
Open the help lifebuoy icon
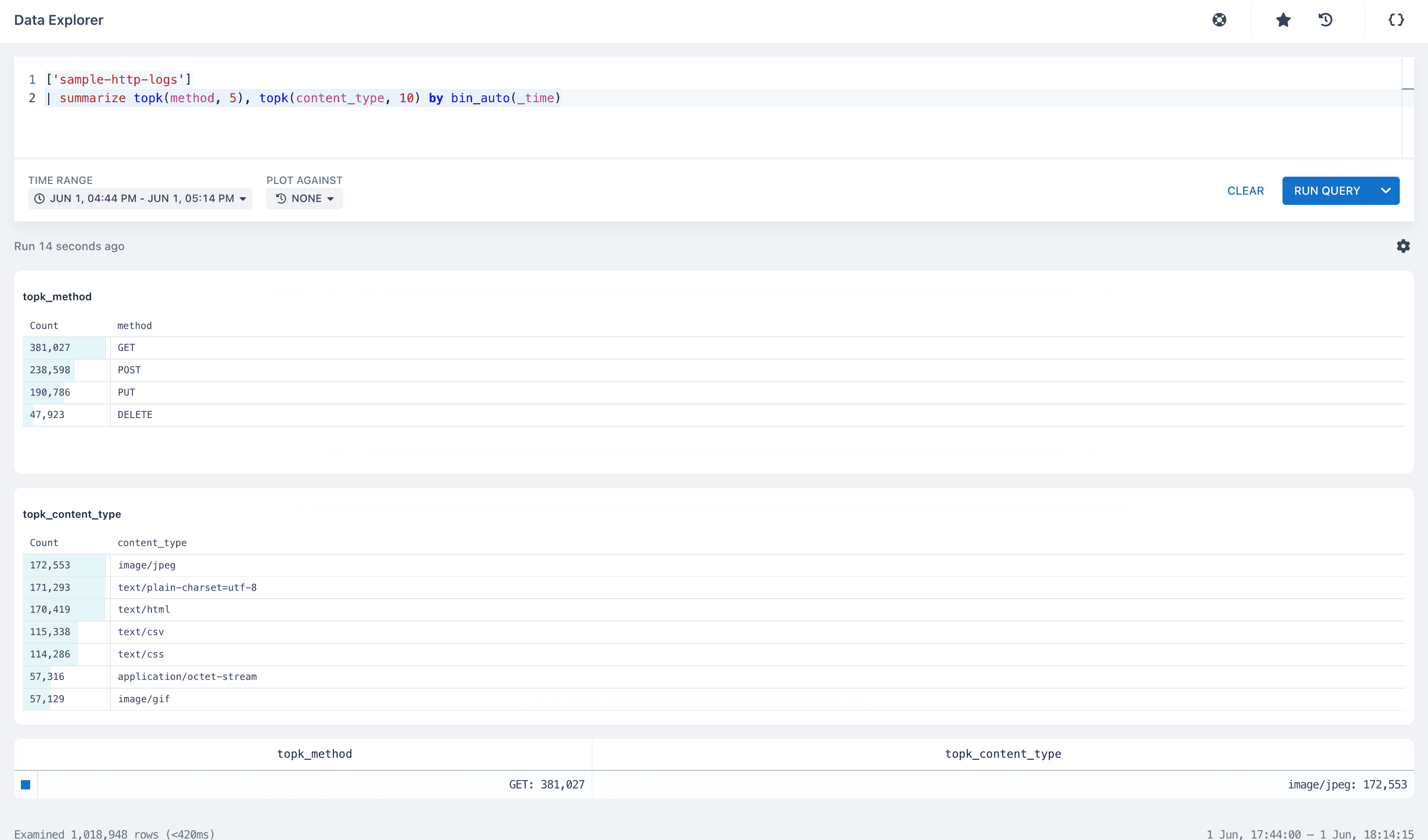pos(1219,20)
